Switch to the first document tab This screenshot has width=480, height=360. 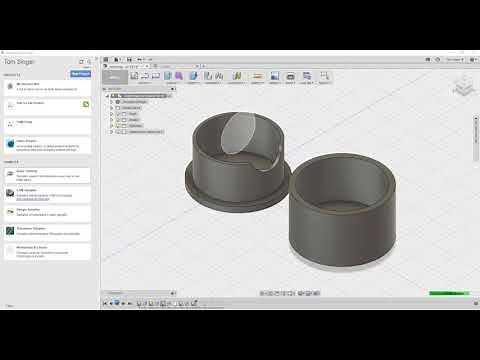tap(127, 66)
